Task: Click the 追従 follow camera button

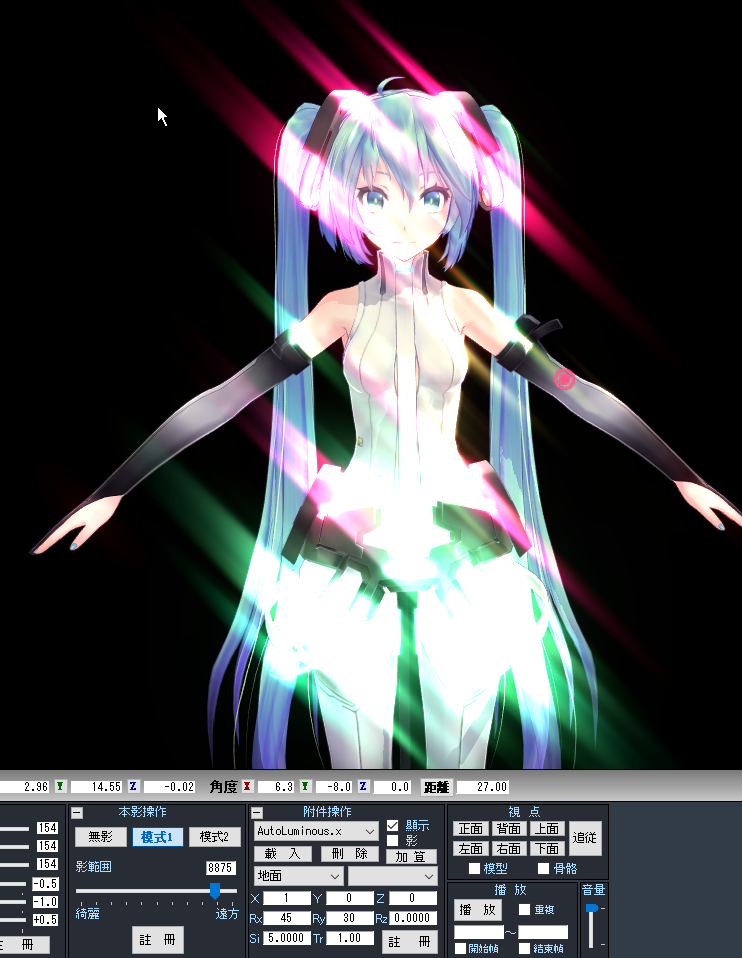Action: 585,838
